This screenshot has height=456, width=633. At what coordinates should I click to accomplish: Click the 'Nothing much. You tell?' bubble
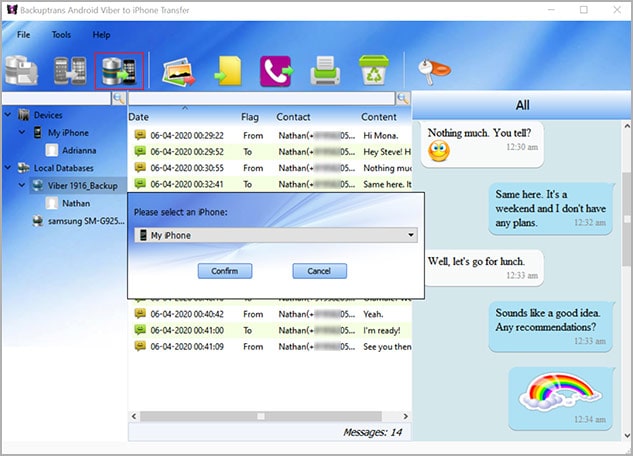[x=482, y=144]
